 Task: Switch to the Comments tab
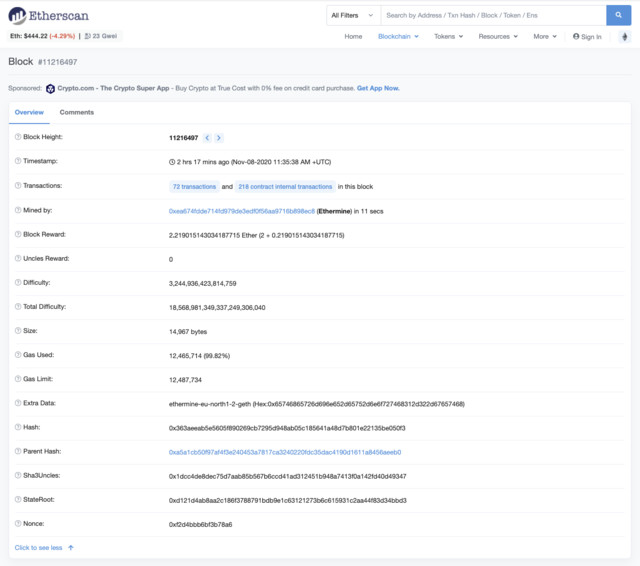pyautogui.click(x=77, y=113)
